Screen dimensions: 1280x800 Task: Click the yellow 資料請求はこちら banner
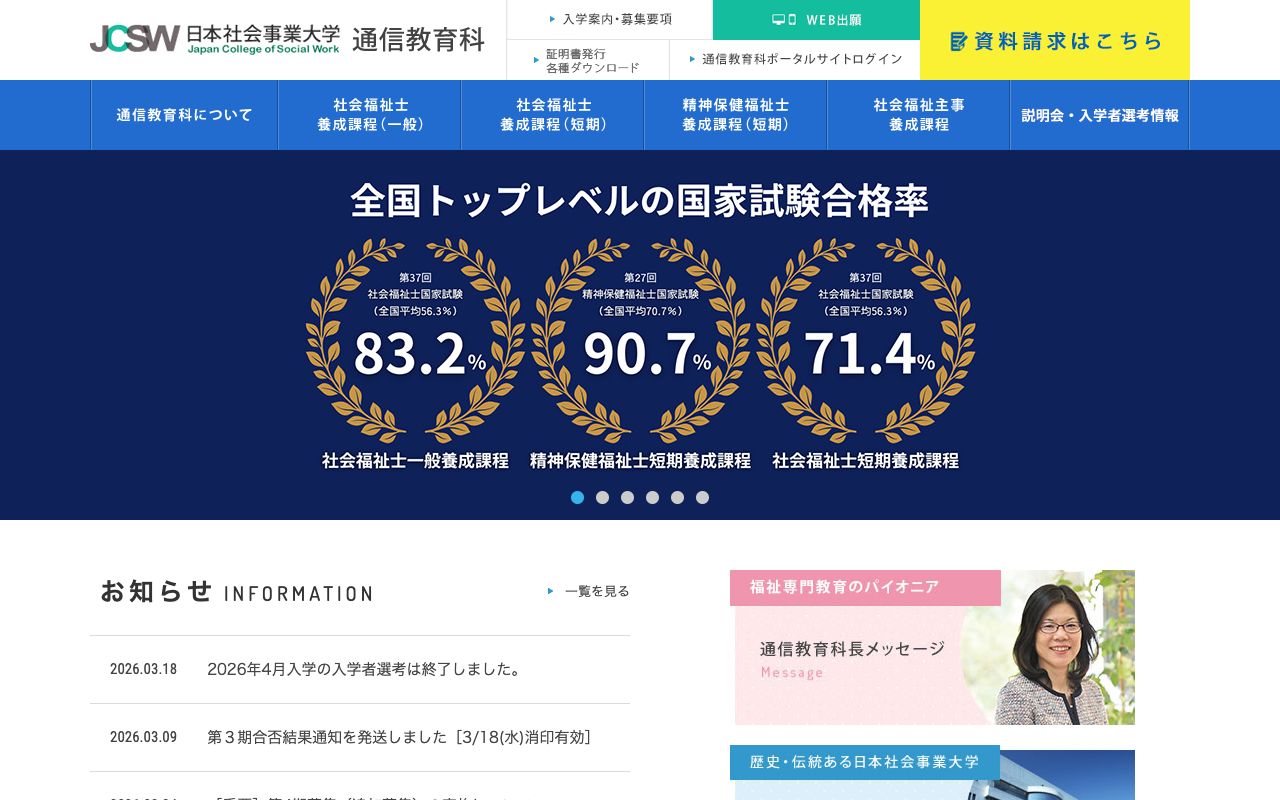pos(1054,40)
